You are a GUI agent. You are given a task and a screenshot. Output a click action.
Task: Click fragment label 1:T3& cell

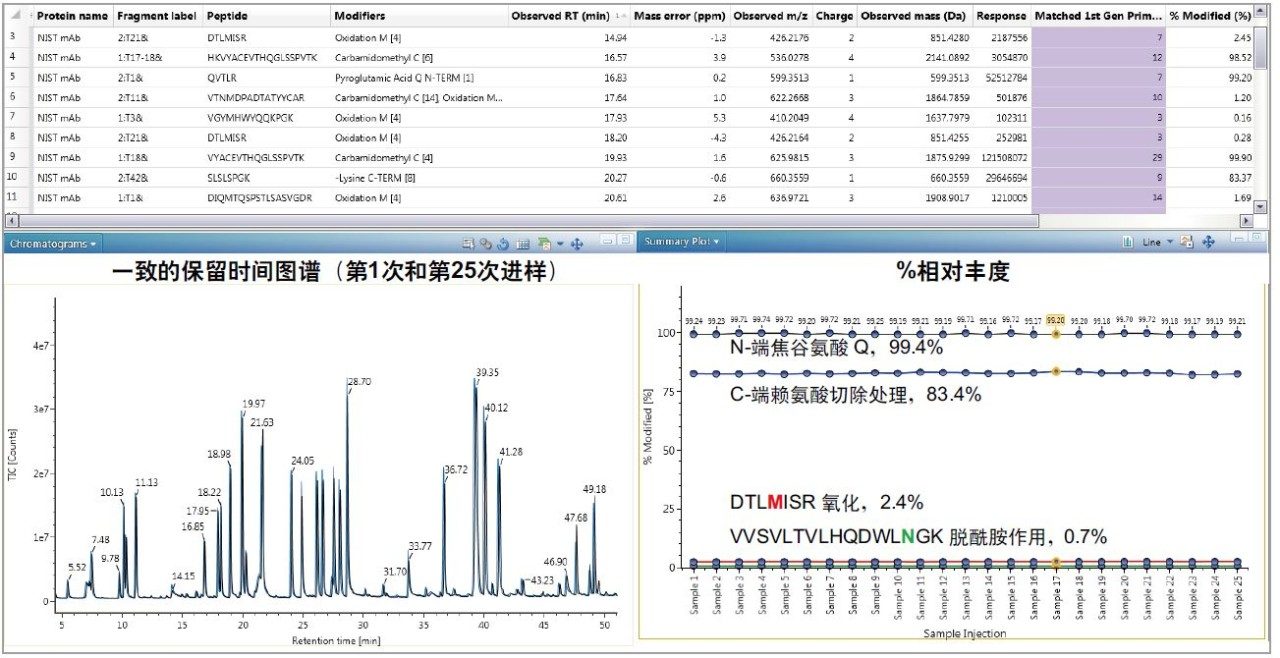pos(157,117)
